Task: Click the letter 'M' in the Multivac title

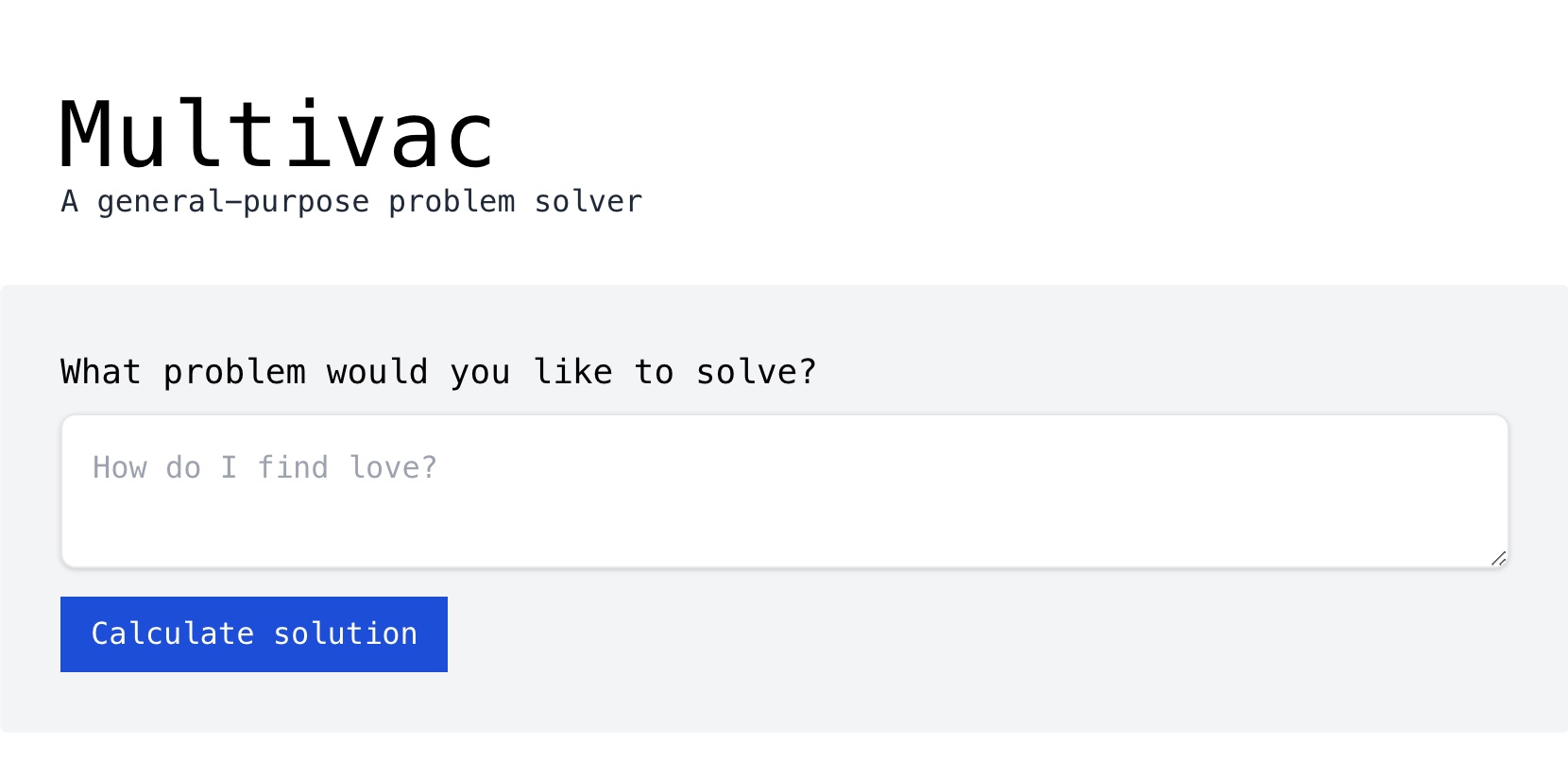Action: [x=88, y=136]
